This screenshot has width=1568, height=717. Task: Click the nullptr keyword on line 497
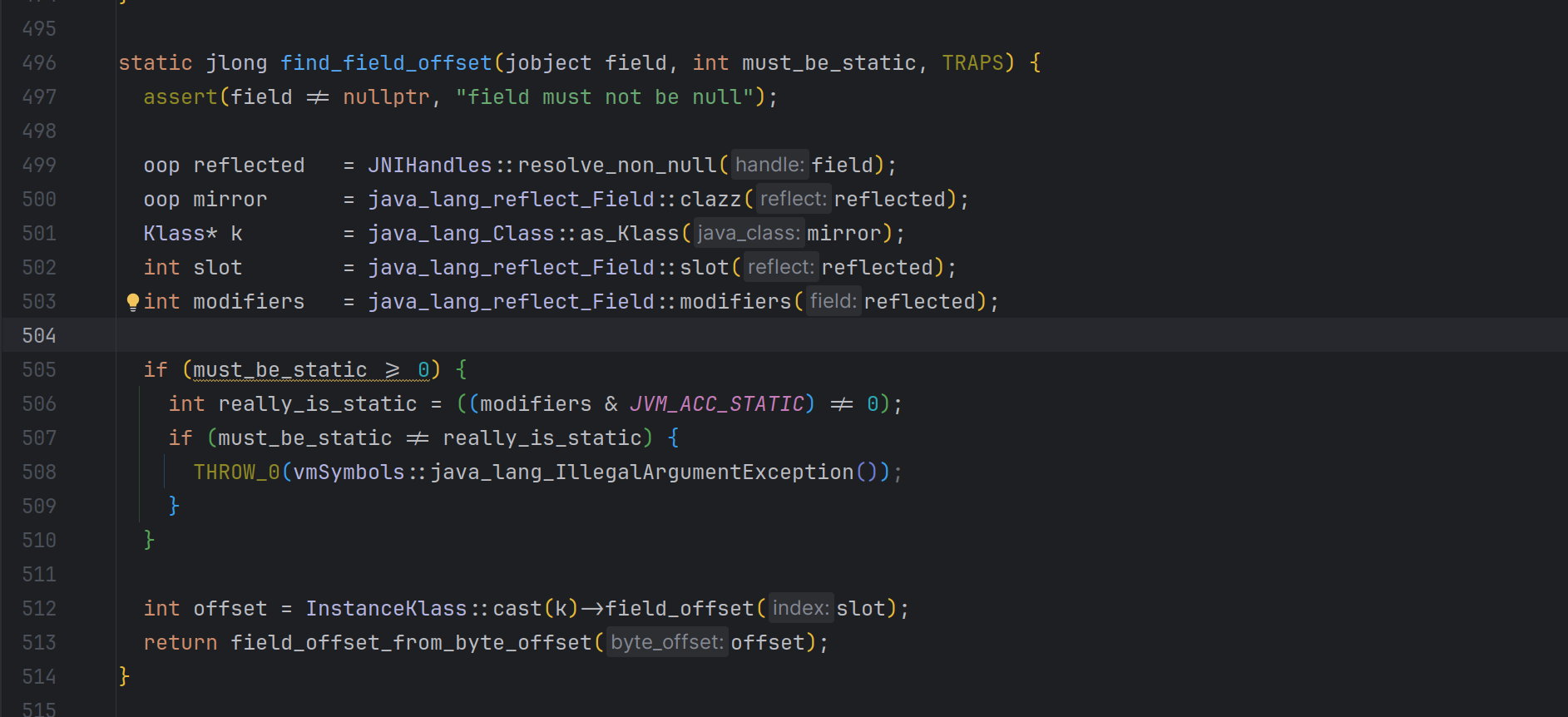tap(386, 97)
